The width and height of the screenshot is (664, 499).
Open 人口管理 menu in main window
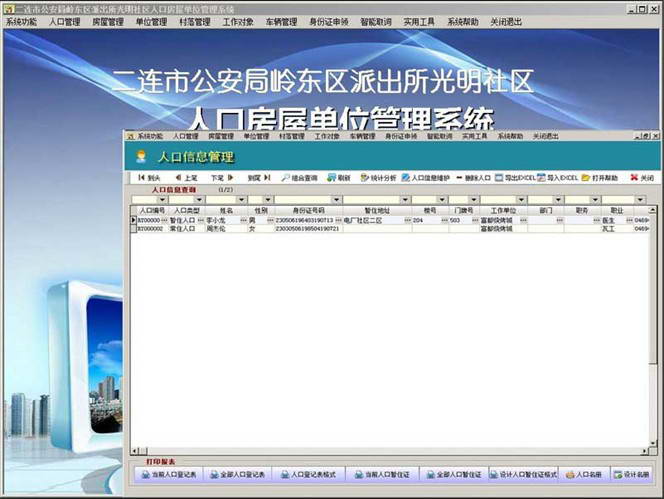click(x=65, y=22)
